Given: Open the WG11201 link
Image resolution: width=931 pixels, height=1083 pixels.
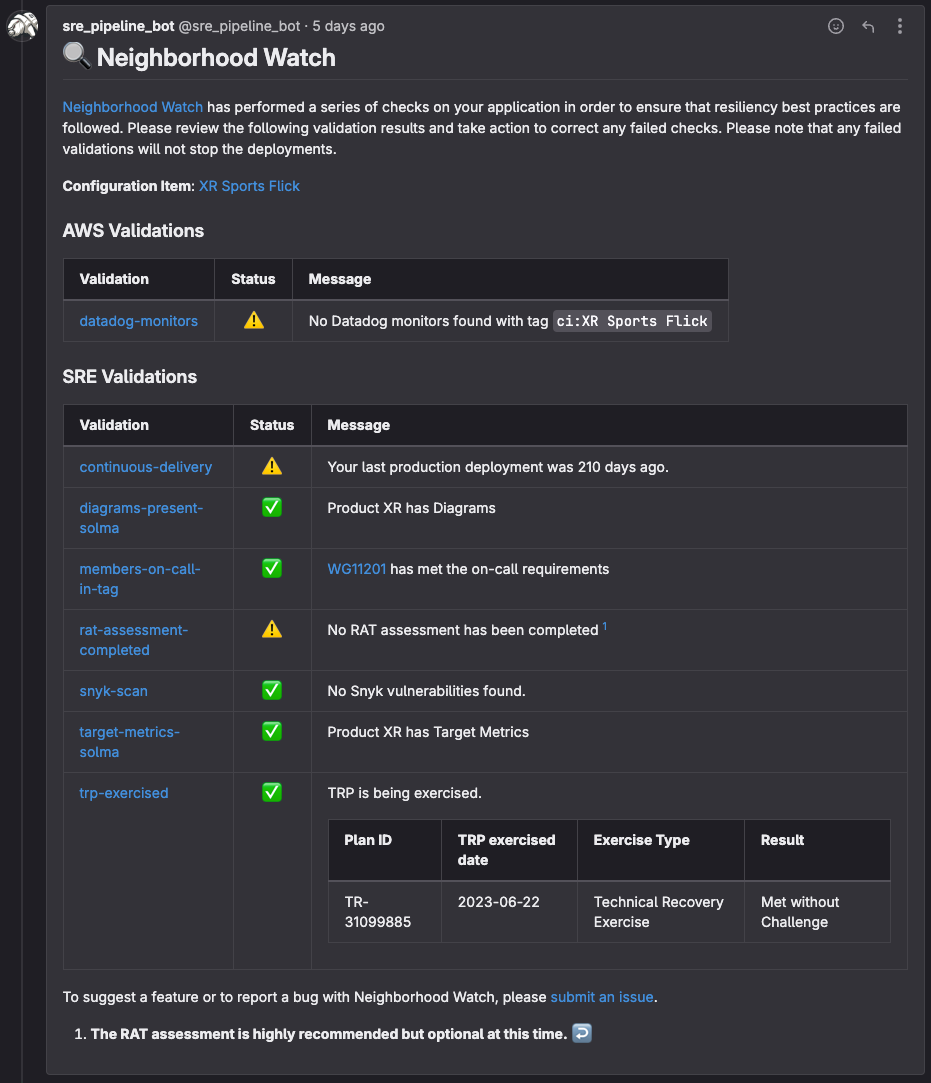Looking at the screenshot, I should (356, 569).
